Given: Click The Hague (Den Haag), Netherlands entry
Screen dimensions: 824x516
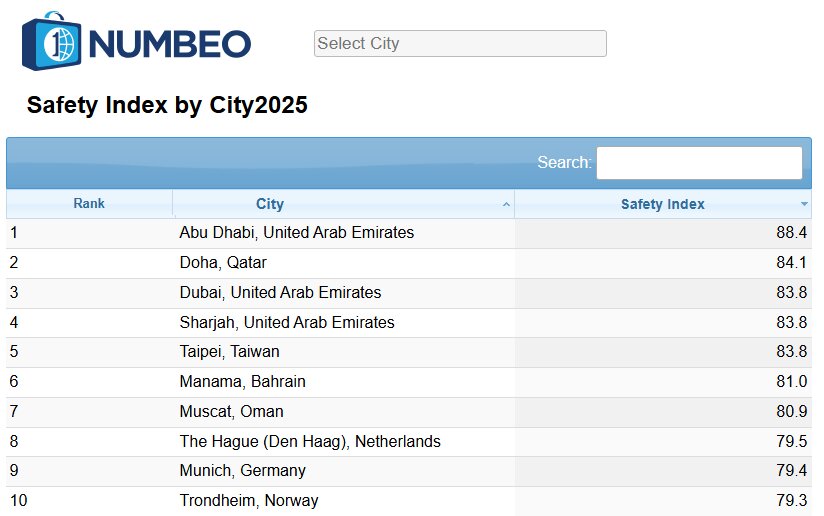Looking at the screenshot, I should point(310,442).
